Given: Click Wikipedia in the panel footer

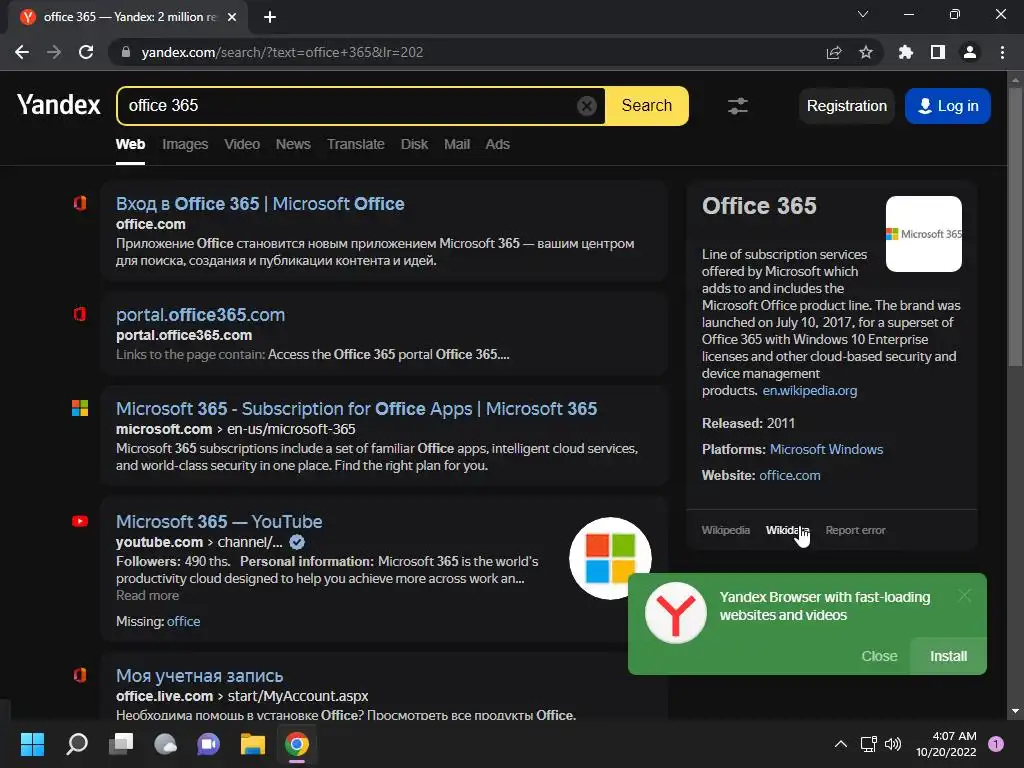Looking at the screenshot, I should coord(726,530).
